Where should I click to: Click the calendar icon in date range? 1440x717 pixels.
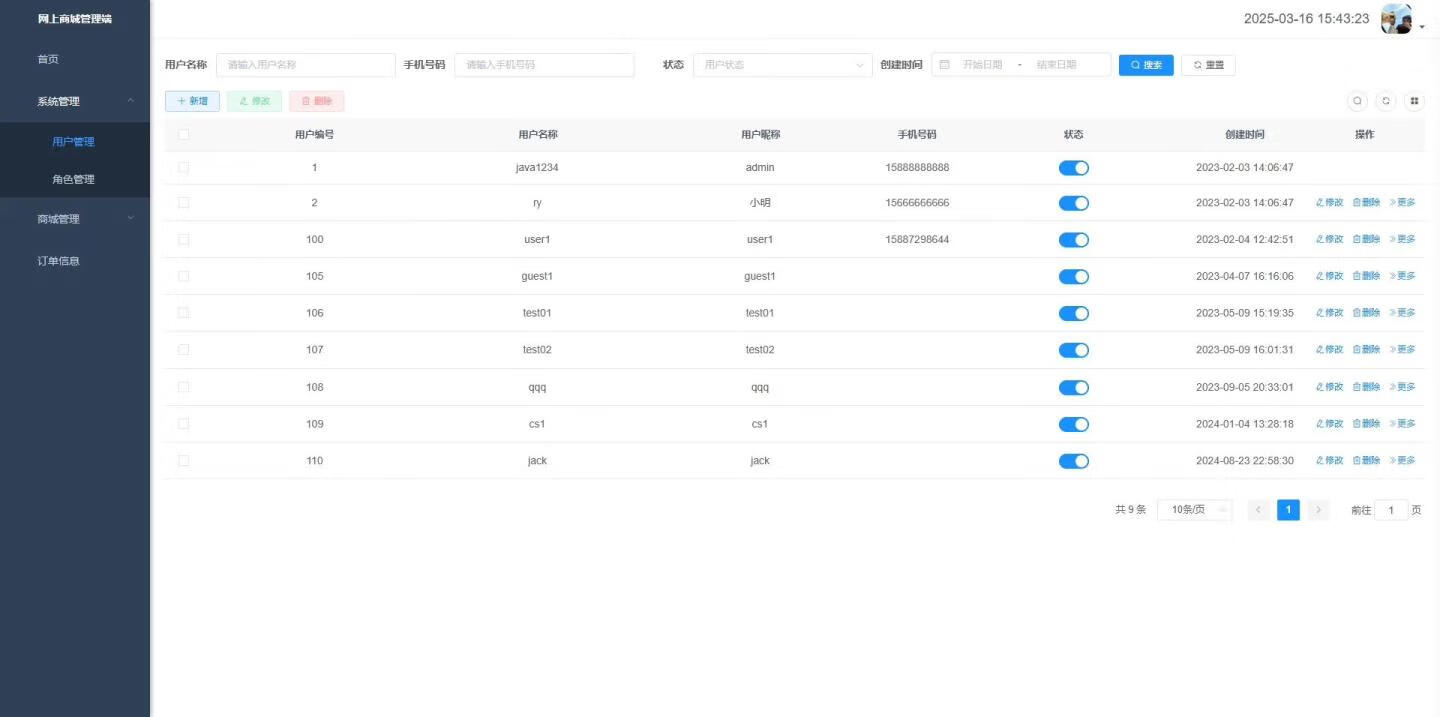pos(944,65)
